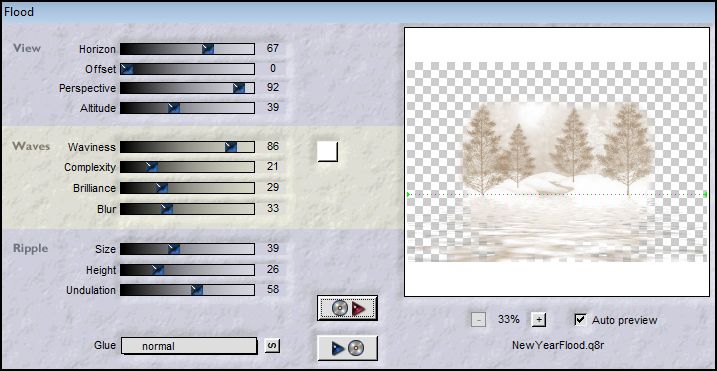Click the small S button beside Glue
The height and width of the screenshot is (371, 717).
(x=272, y=346)
